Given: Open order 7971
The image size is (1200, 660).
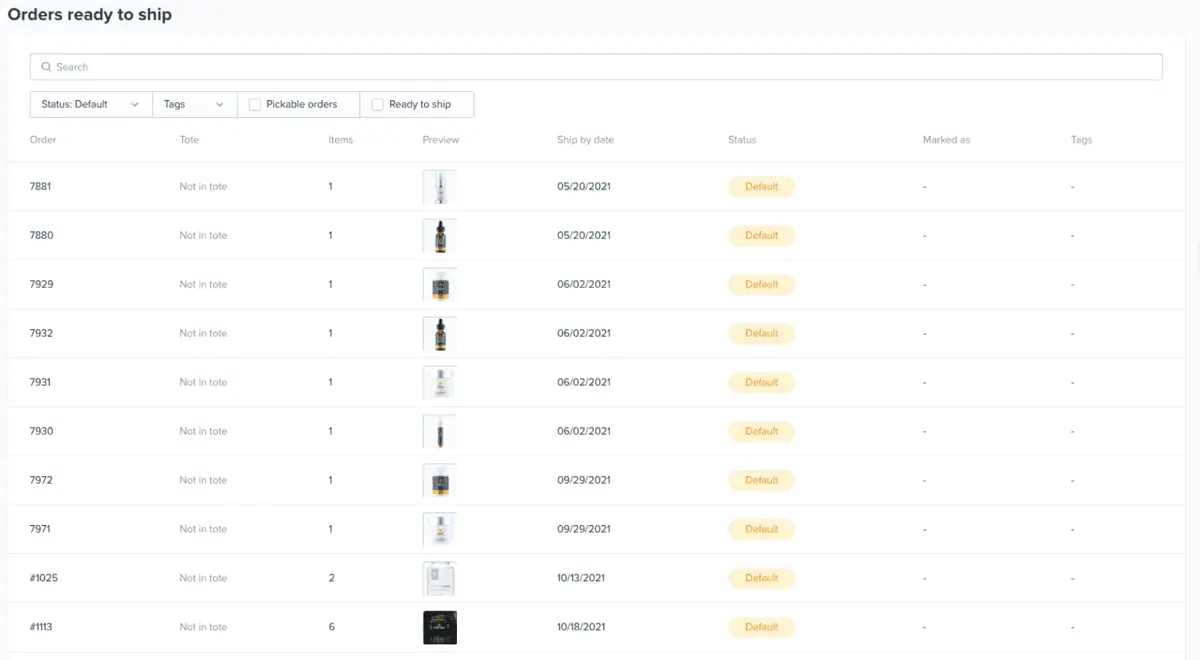Looking at the screenshot, I should click(x=41, y=530).
